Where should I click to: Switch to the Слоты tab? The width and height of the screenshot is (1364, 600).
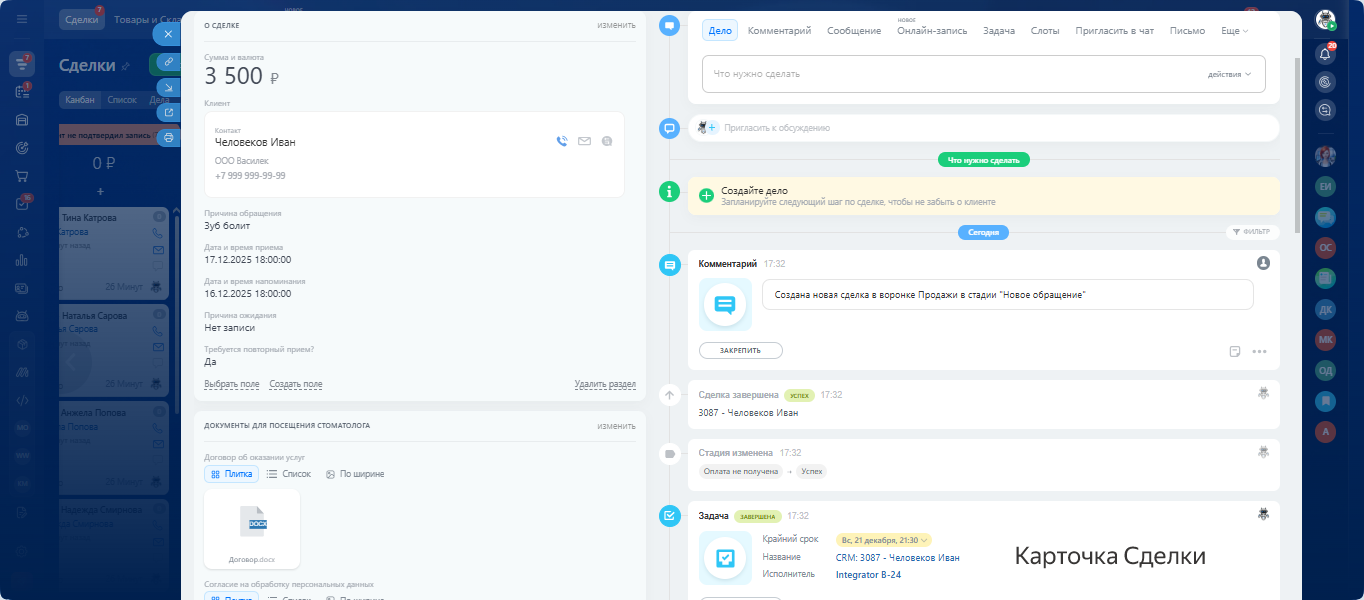pyautogui.click(x=1045, y=31)
